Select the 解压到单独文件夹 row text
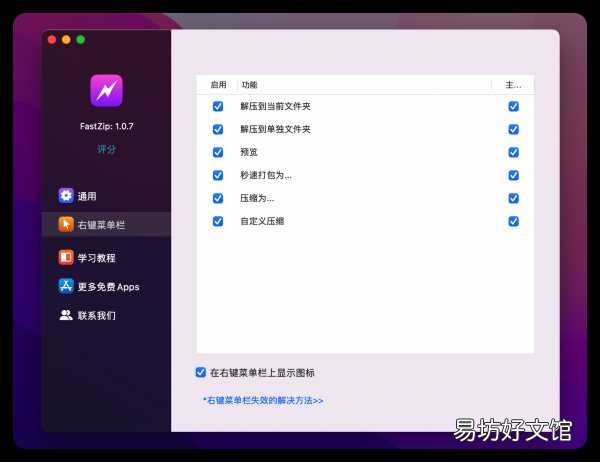 pos(275,129)
